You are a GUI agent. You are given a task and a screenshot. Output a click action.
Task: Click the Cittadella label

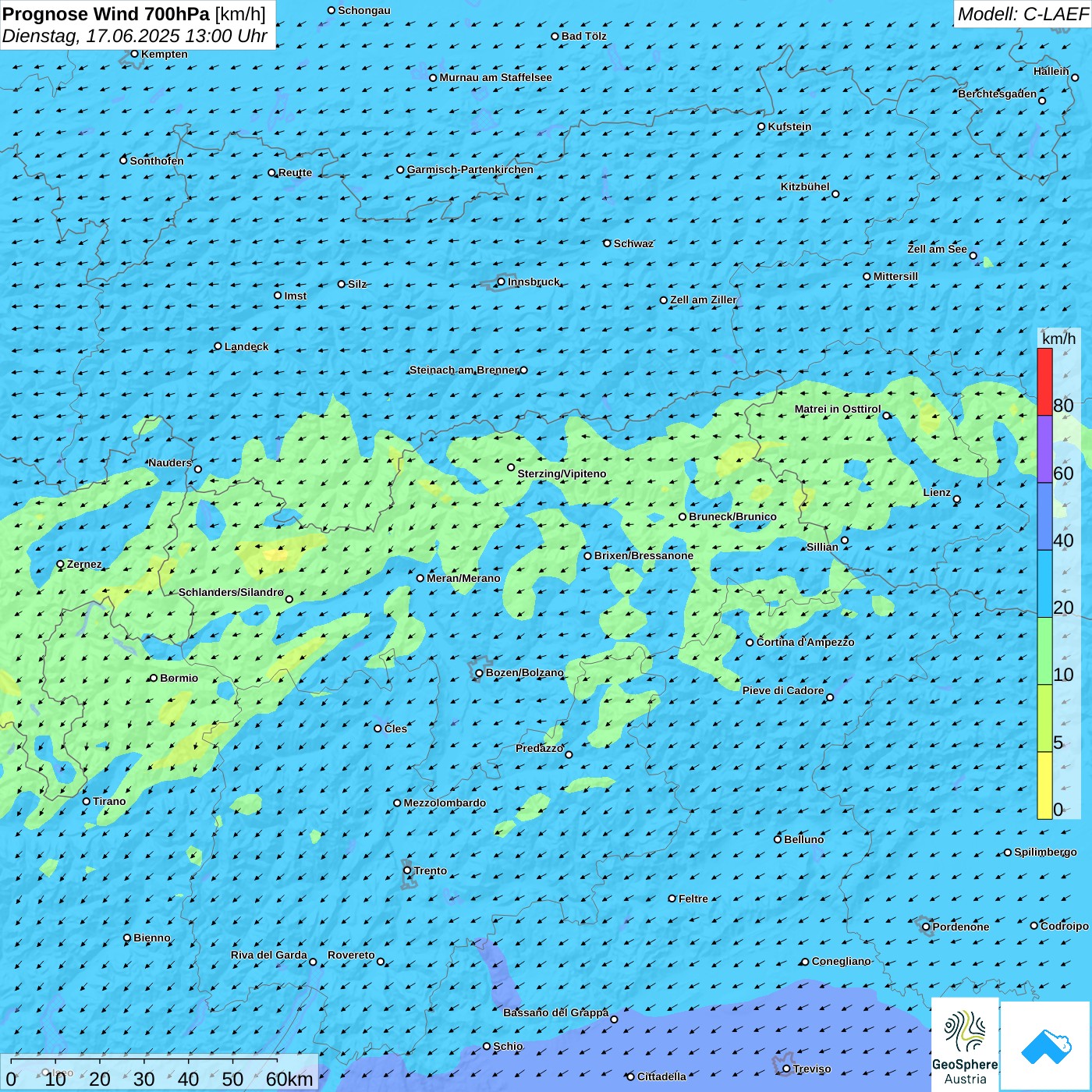click(661, 1076)
